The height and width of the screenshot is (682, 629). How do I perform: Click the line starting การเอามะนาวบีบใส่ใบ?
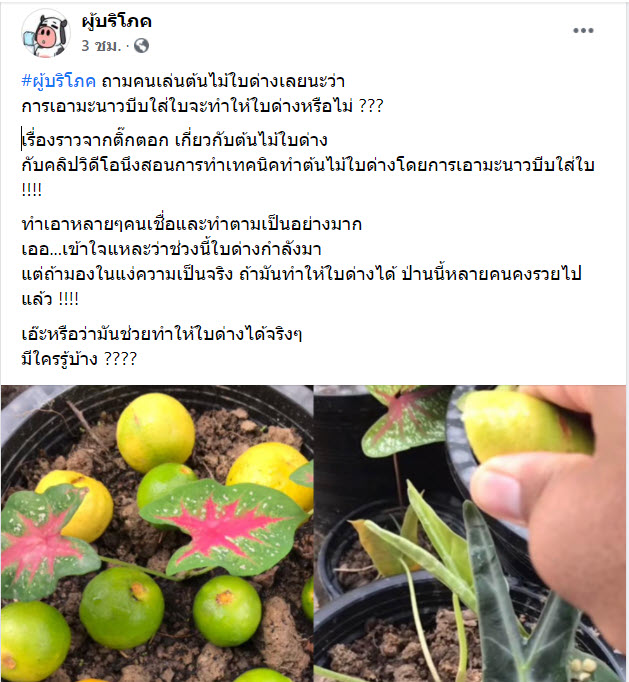[x=202, y=106]
